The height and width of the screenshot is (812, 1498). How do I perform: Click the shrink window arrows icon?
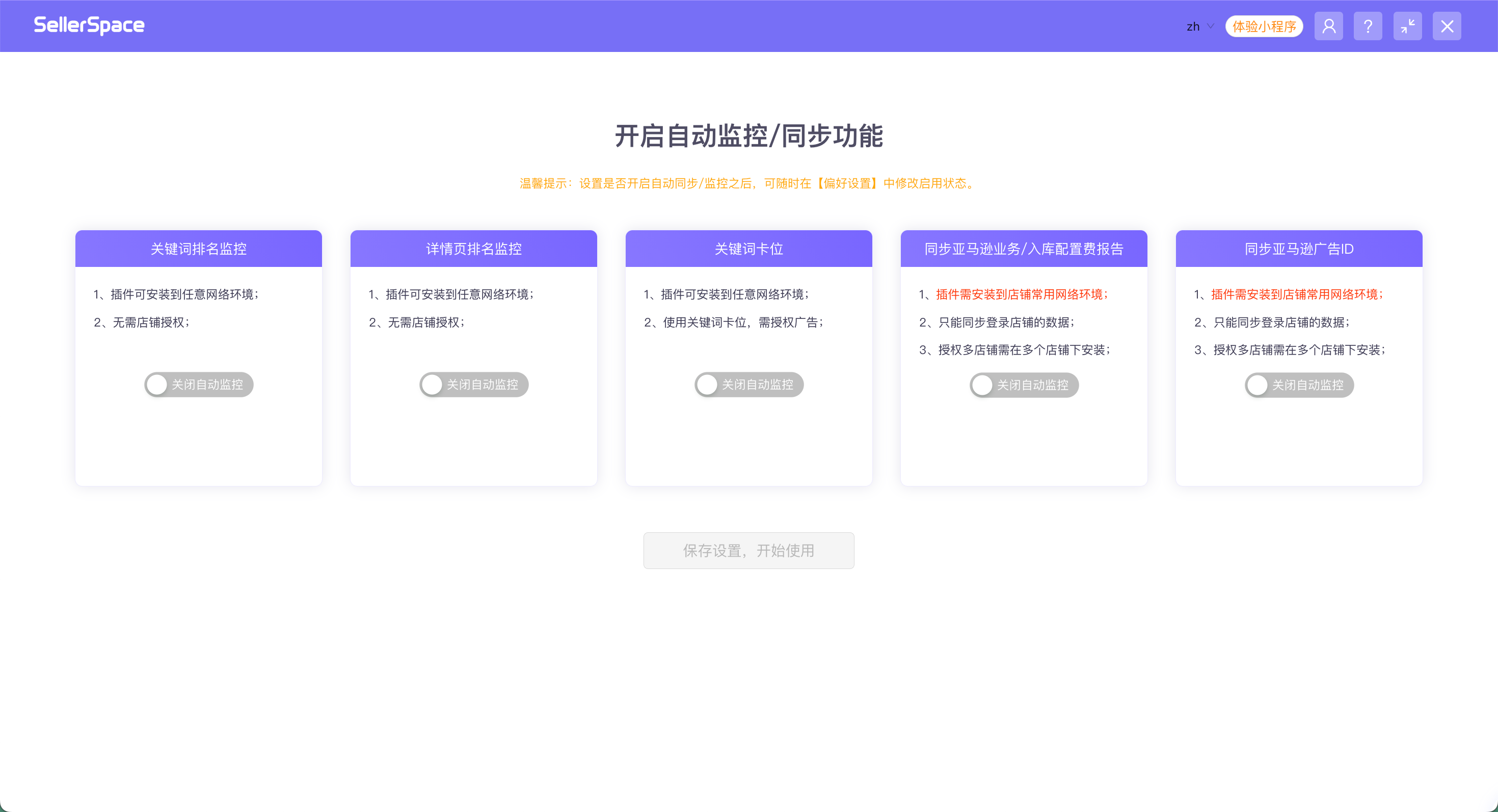(x=1407, y=26)
